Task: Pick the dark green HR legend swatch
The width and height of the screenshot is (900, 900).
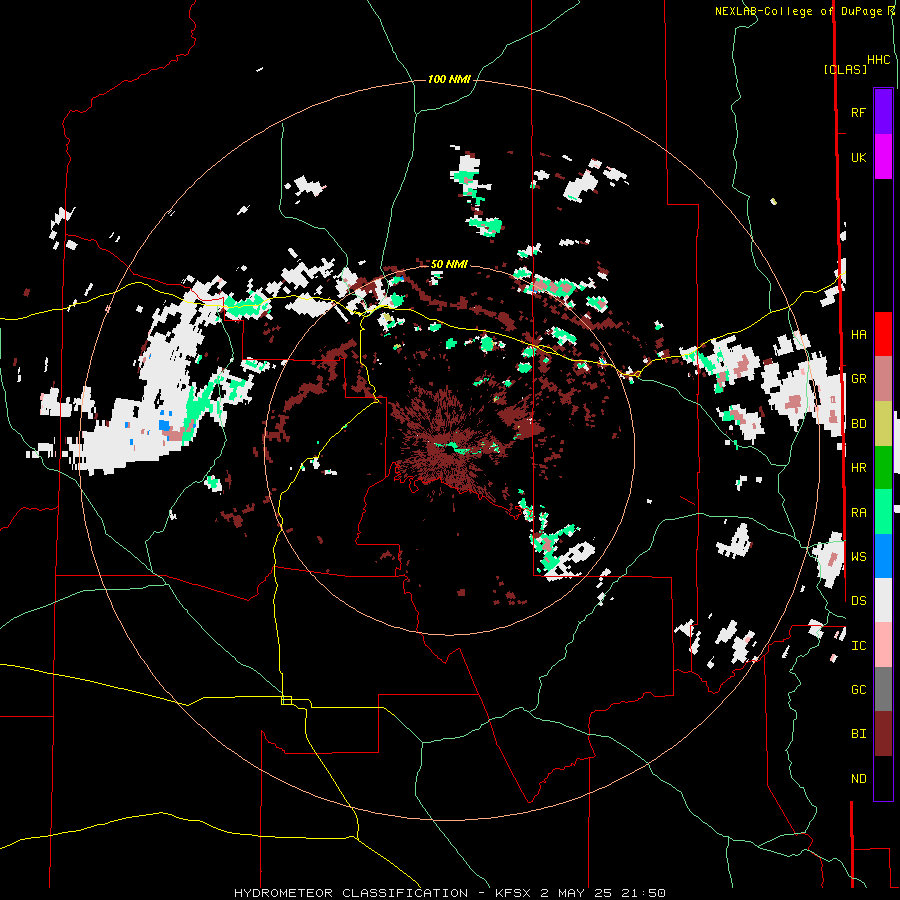Action: click(883, 468)
